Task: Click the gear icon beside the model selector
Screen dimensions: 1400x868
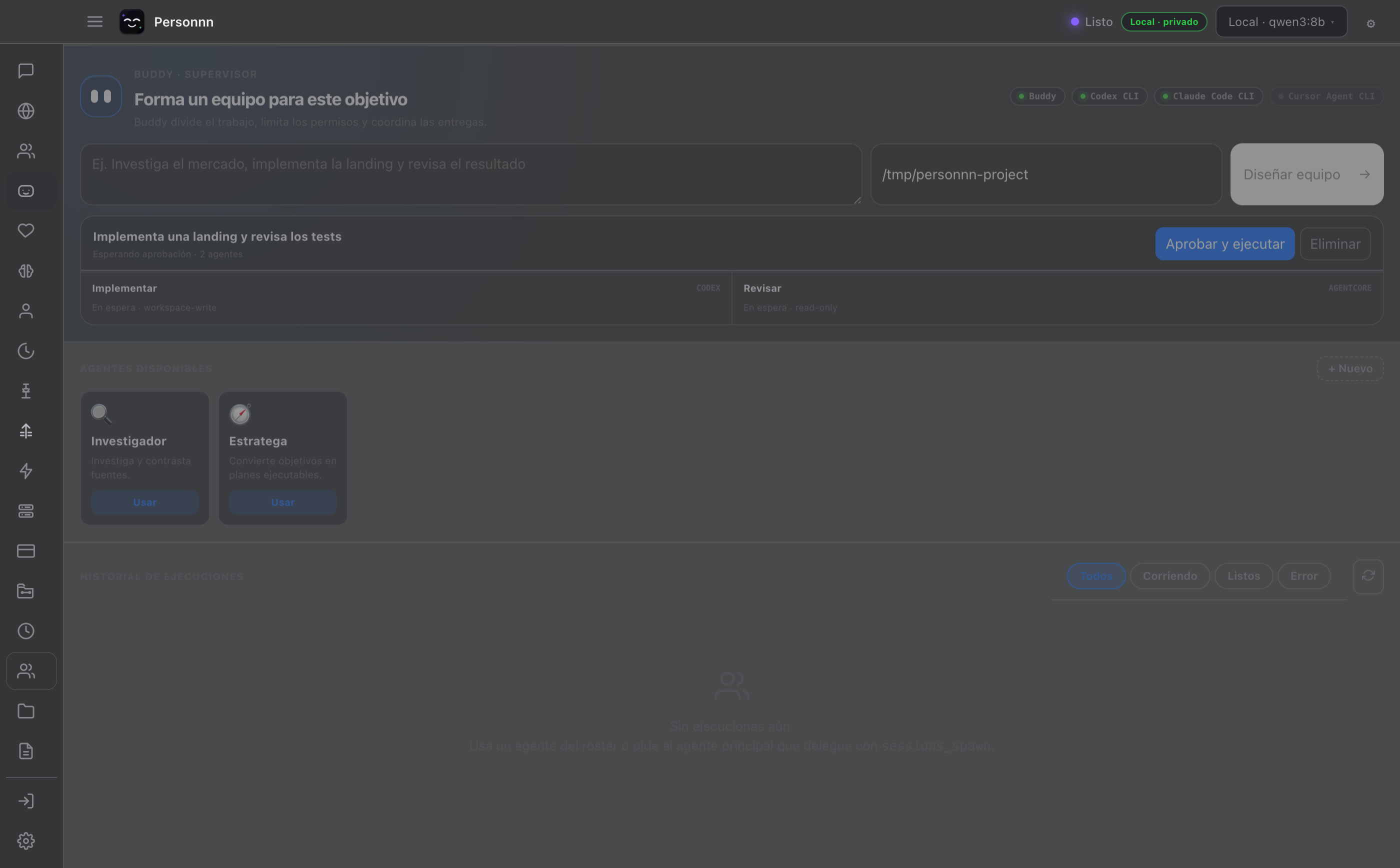Action: coord(1370,23)
